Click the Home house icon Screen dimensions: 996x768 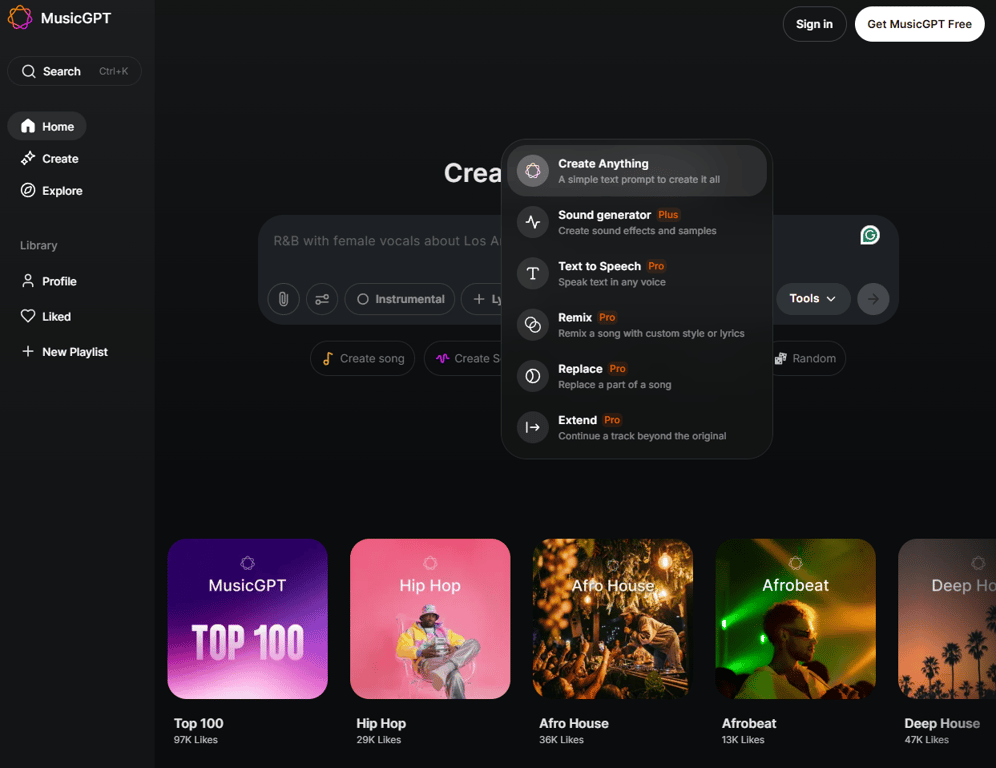pos(28,126)
